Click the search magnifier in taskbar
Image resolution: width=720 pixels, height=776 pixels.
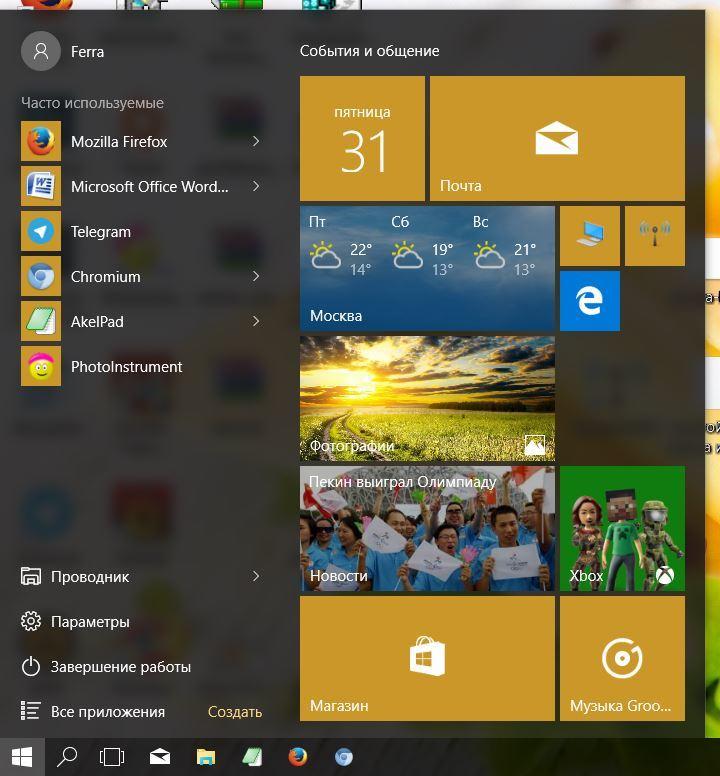[x=67, y=757]
